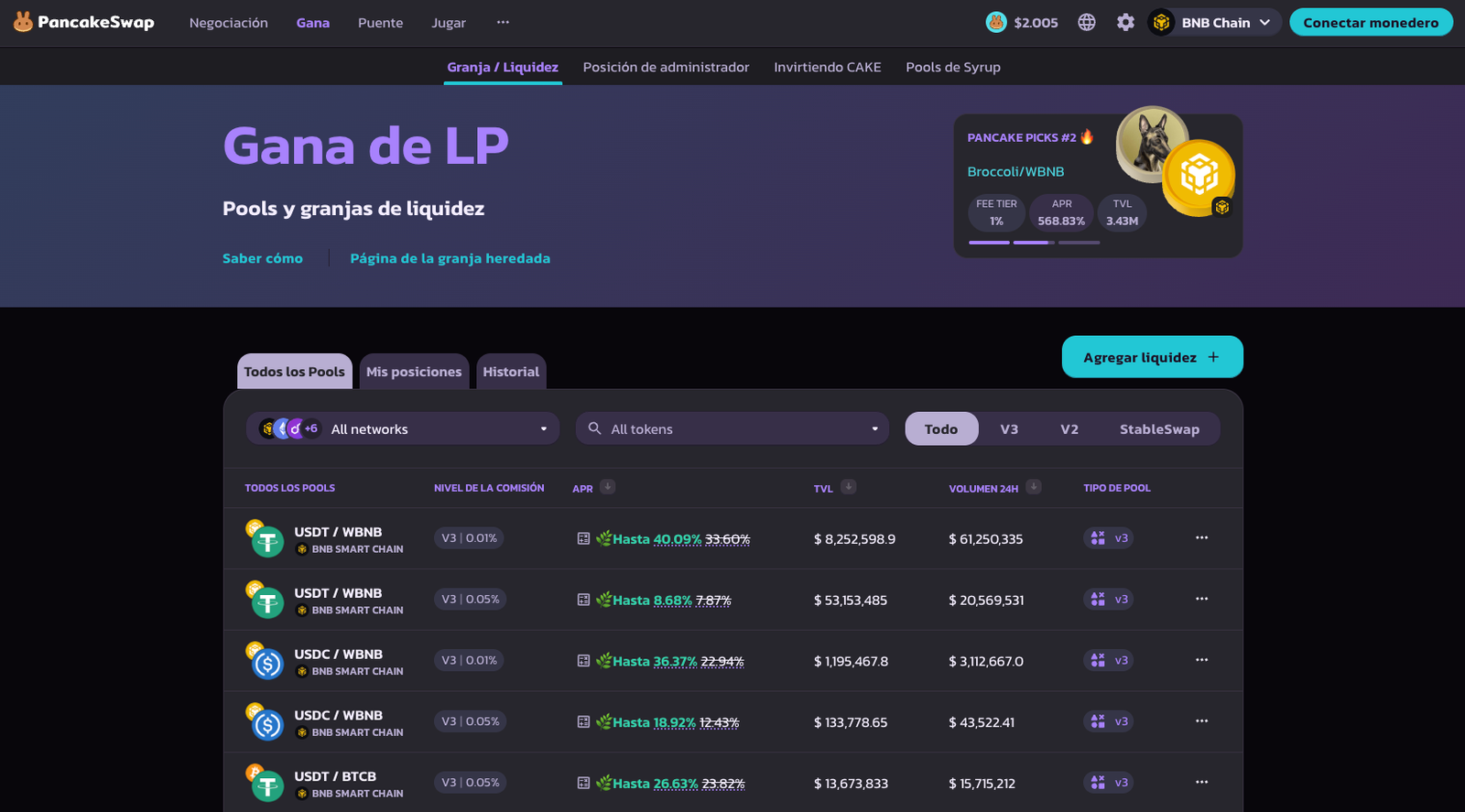The width and height of the screenshot is (1465, 812).
Task: Open options menu for USDT/WBNB 0.05% row
Action: 1201,599
